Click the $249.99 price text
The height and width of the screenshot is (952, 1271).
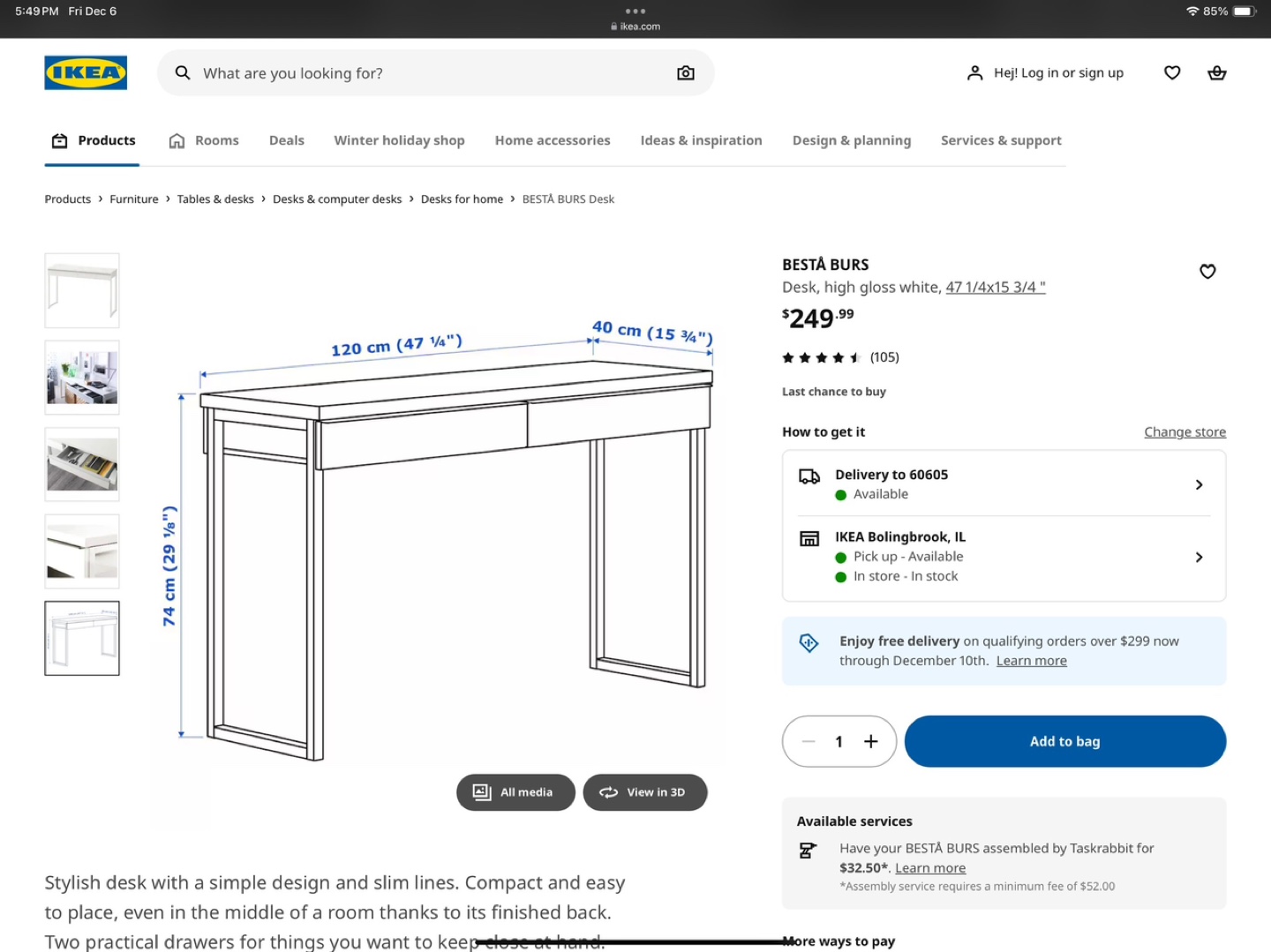point(818,318)
